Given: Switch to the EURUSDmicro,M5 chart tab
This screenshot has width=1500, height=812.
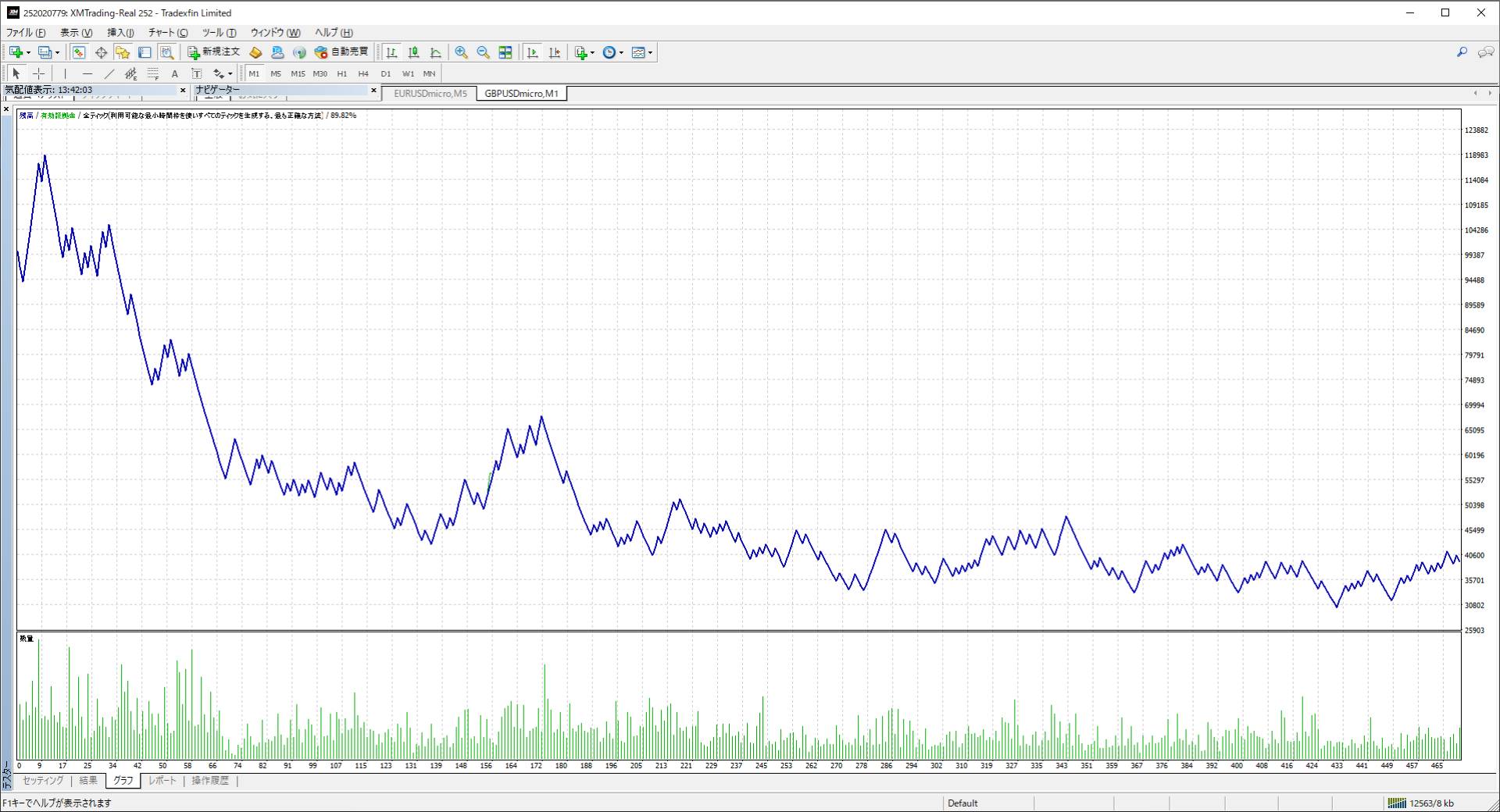Looking at the screenshot, I should pos(430,94).
